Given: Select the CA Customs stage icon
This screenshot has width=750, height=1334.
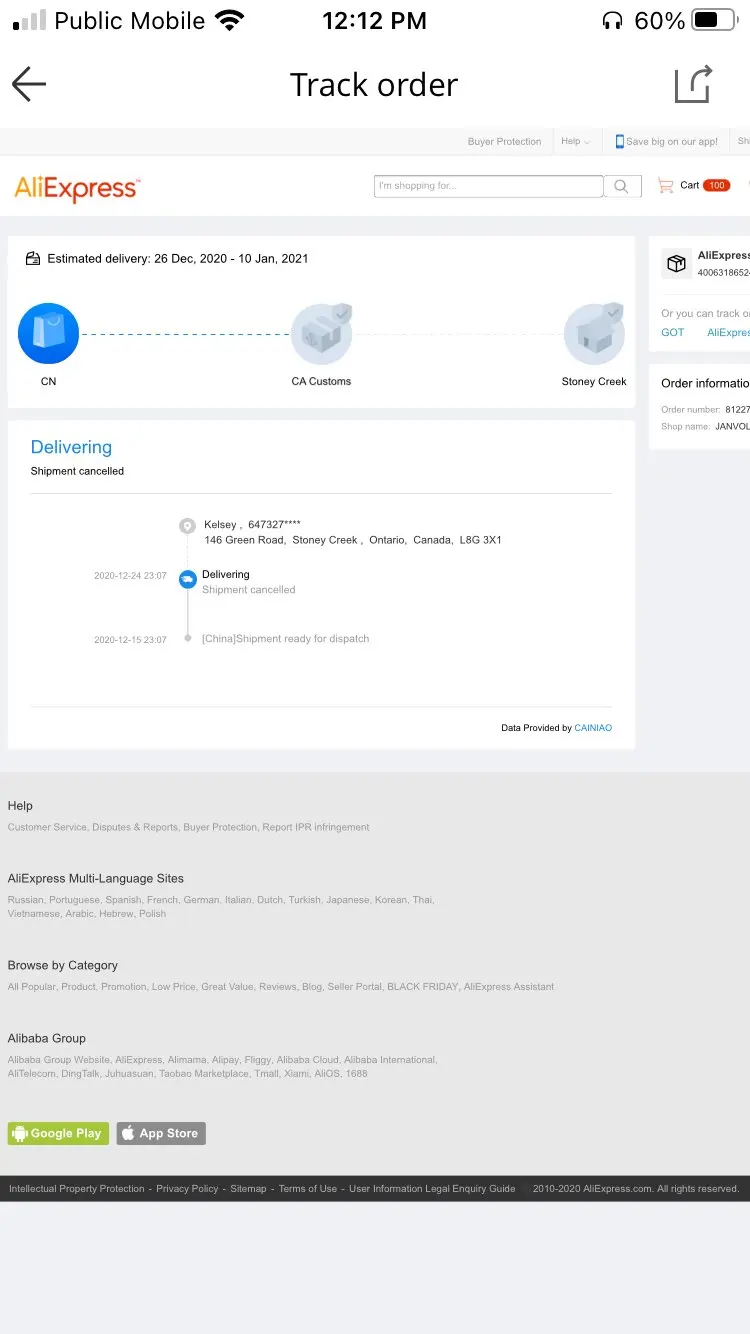Looking at the screenshot, I should tap(321, 334).
